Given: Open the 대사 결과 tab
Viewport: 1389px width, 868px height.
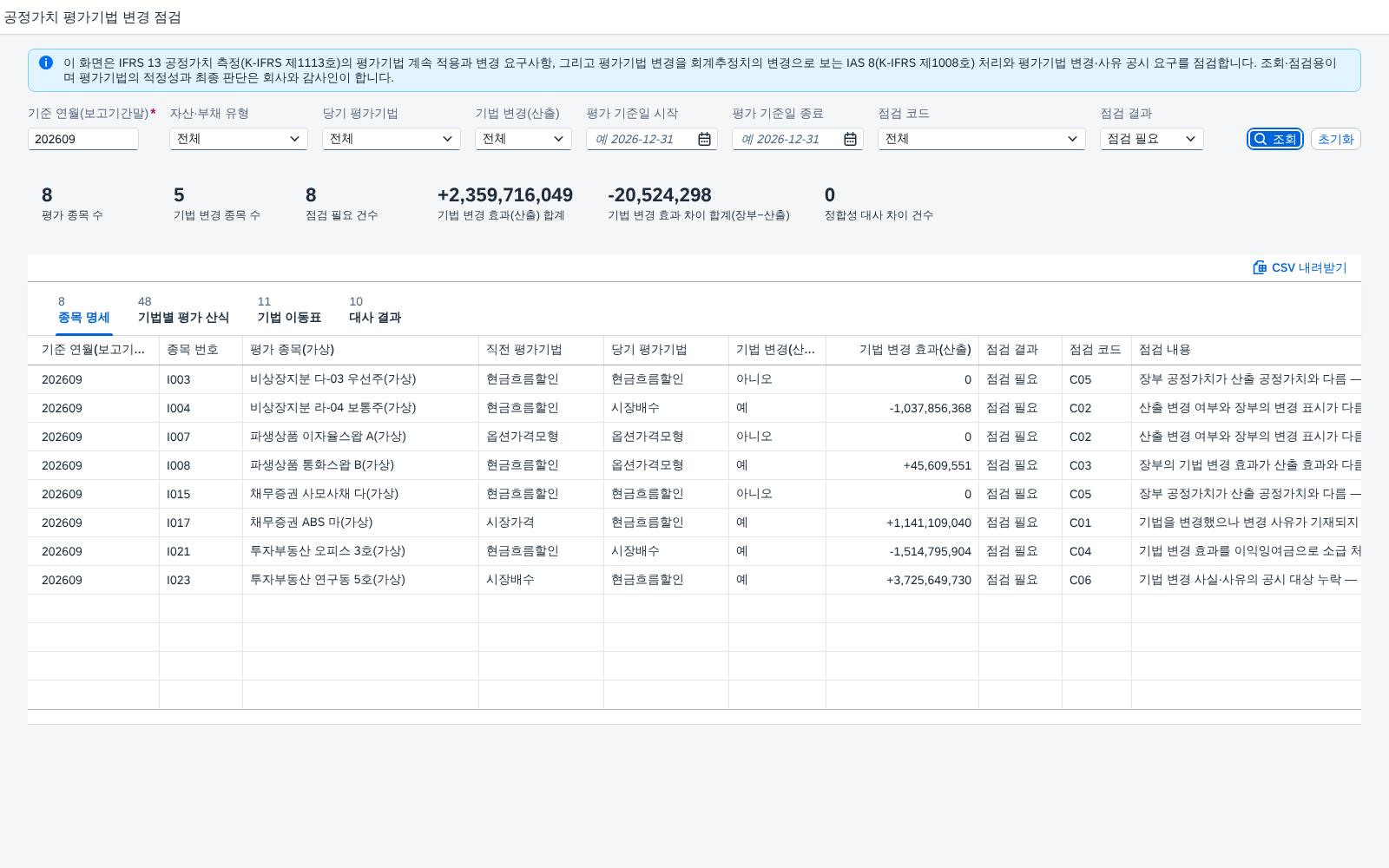Looking at the screenshot, I should [x=375, y=311].
